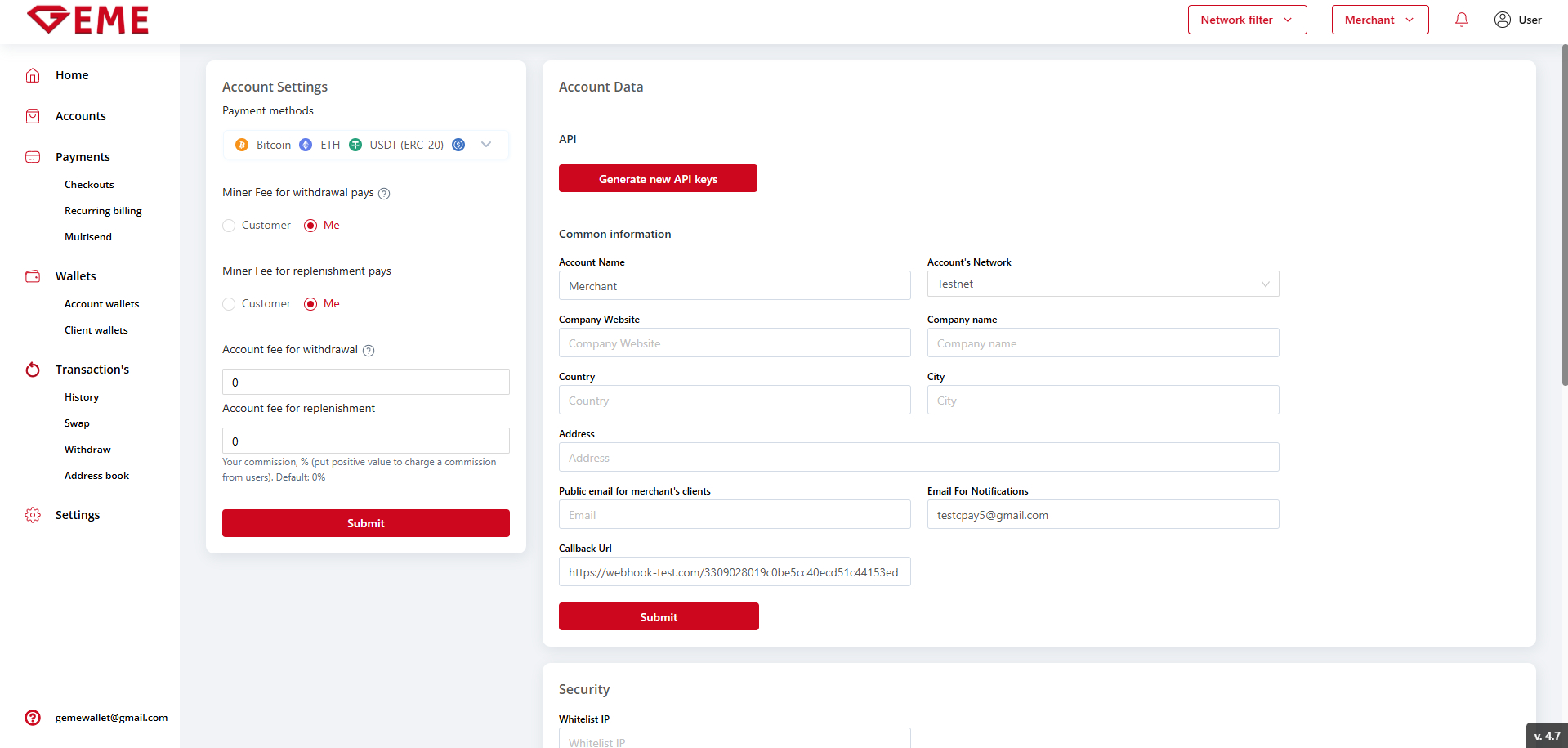Select Customer for replenishment miner fee
The height and width of the screenshot is (748, 1568).
229,304
